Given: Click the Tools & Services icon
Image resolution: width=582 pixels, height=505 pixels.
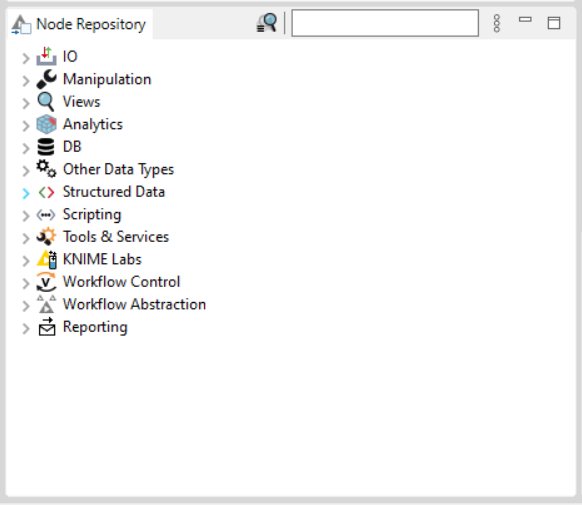Looking at the screenshot, I should (46, 237).
